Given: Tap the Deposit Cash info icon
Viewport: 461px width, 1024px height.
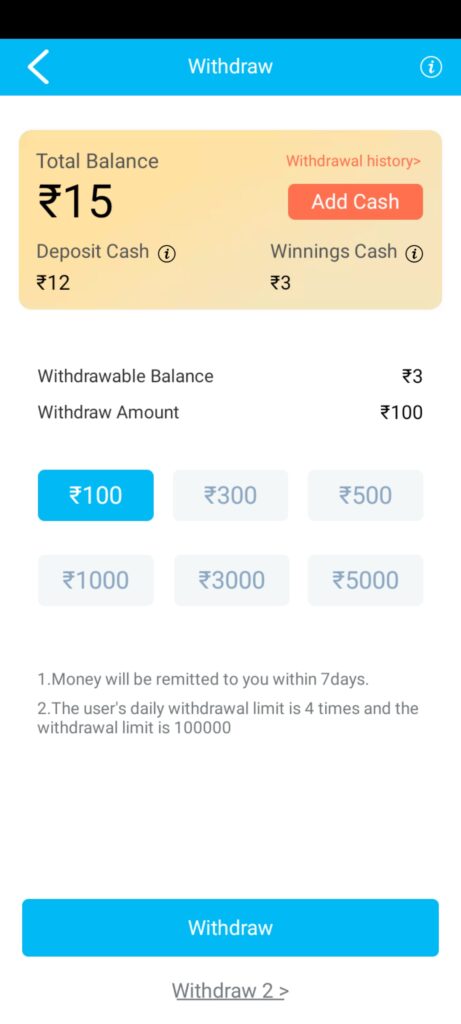Looking at the screenshot, I should point(167,254).
